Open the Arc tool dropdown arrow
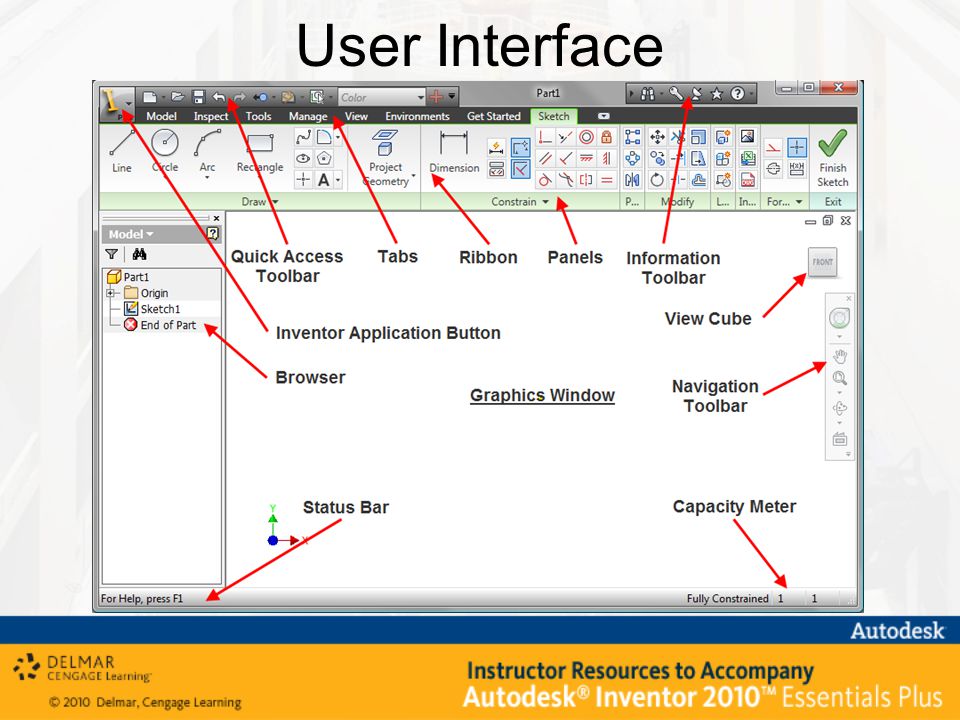Image resolution: width=960 pixels, height=720 pixels. pos(207,178)
